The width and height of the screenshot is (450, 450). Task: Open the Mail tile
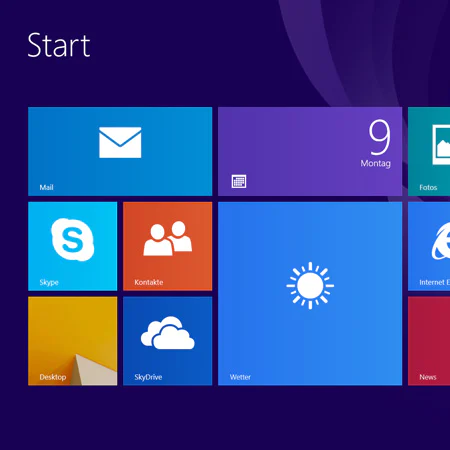point(120,151)
